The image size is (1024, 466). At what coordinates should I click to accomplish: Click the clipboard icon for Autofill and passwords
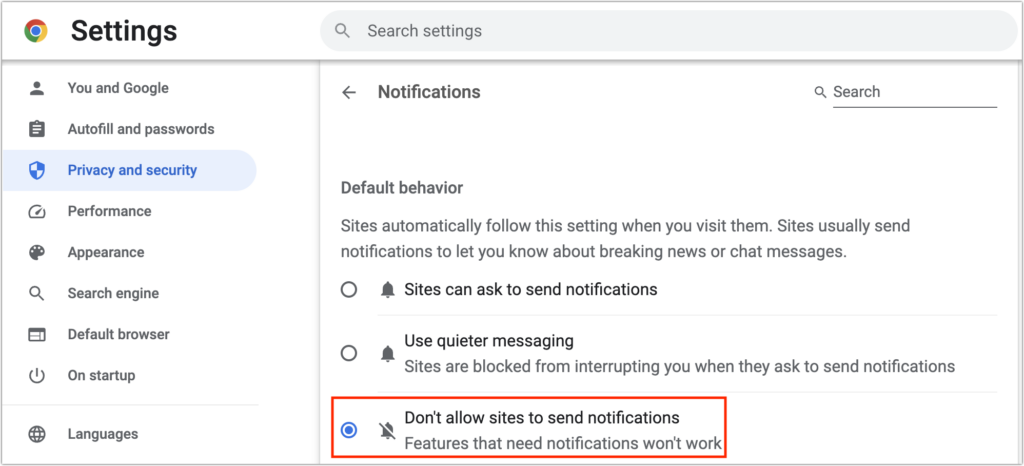[x=37, y=129]
